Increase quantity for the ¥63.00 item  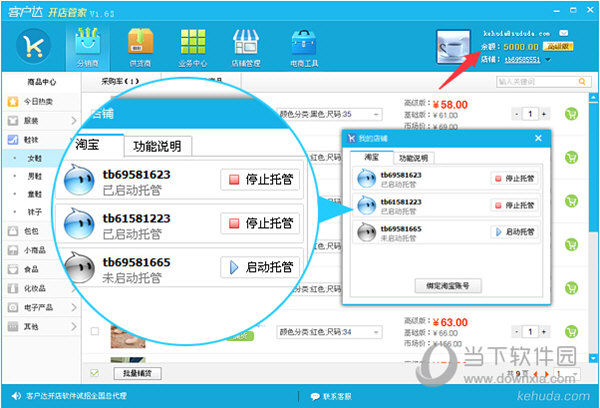pyautogui.click(x=544, y=331)
